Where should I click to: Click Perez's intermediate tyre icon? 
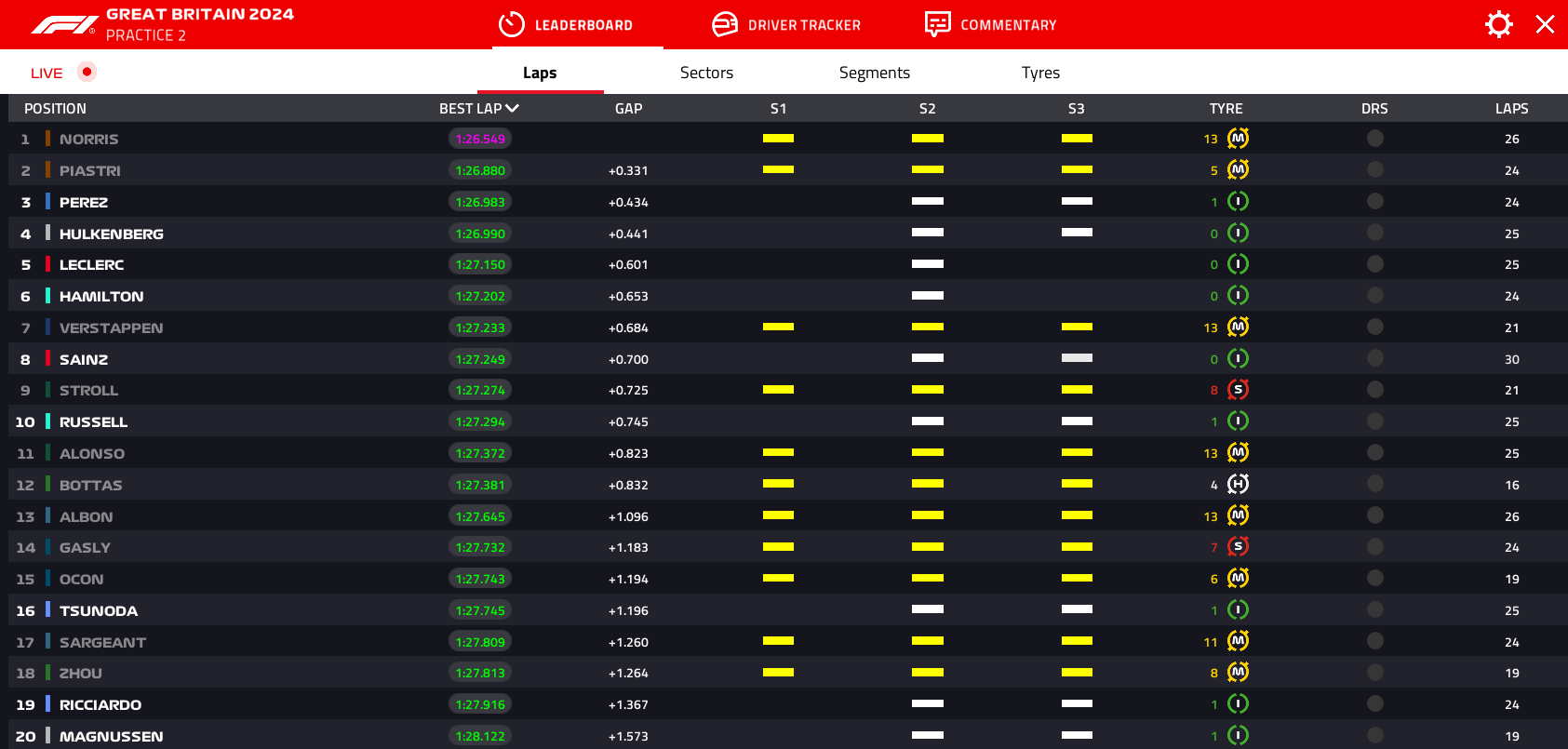click(1238, 202)
